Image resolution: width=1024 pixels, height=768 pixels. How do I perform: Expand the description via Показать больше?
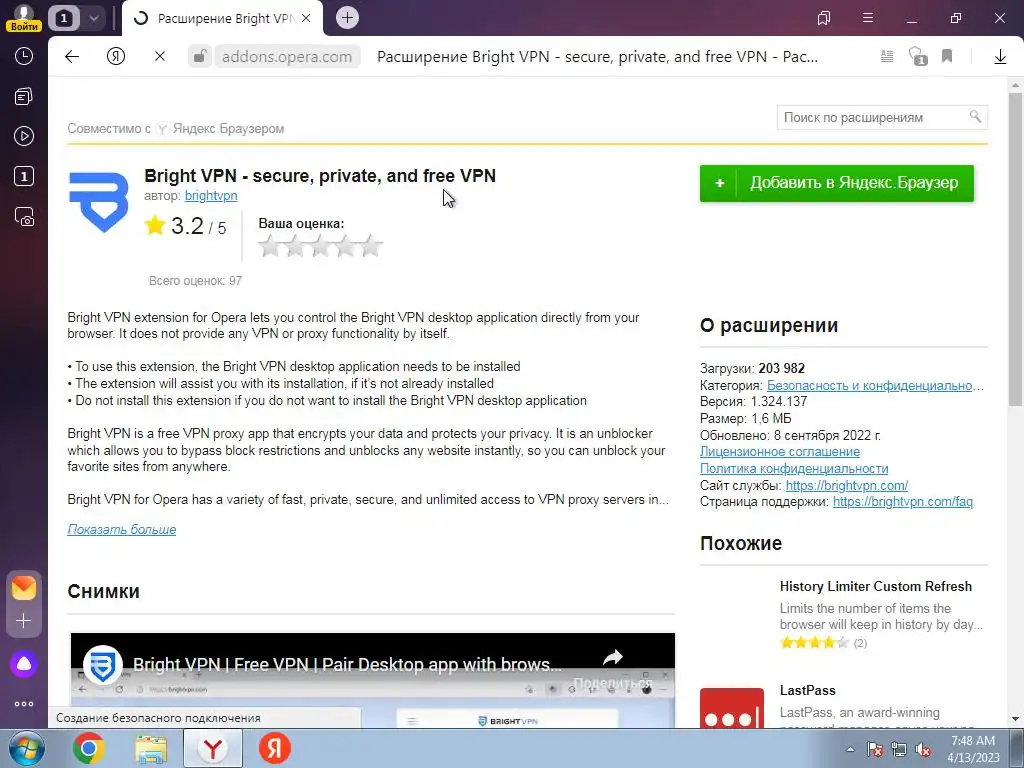click(121, 529)
